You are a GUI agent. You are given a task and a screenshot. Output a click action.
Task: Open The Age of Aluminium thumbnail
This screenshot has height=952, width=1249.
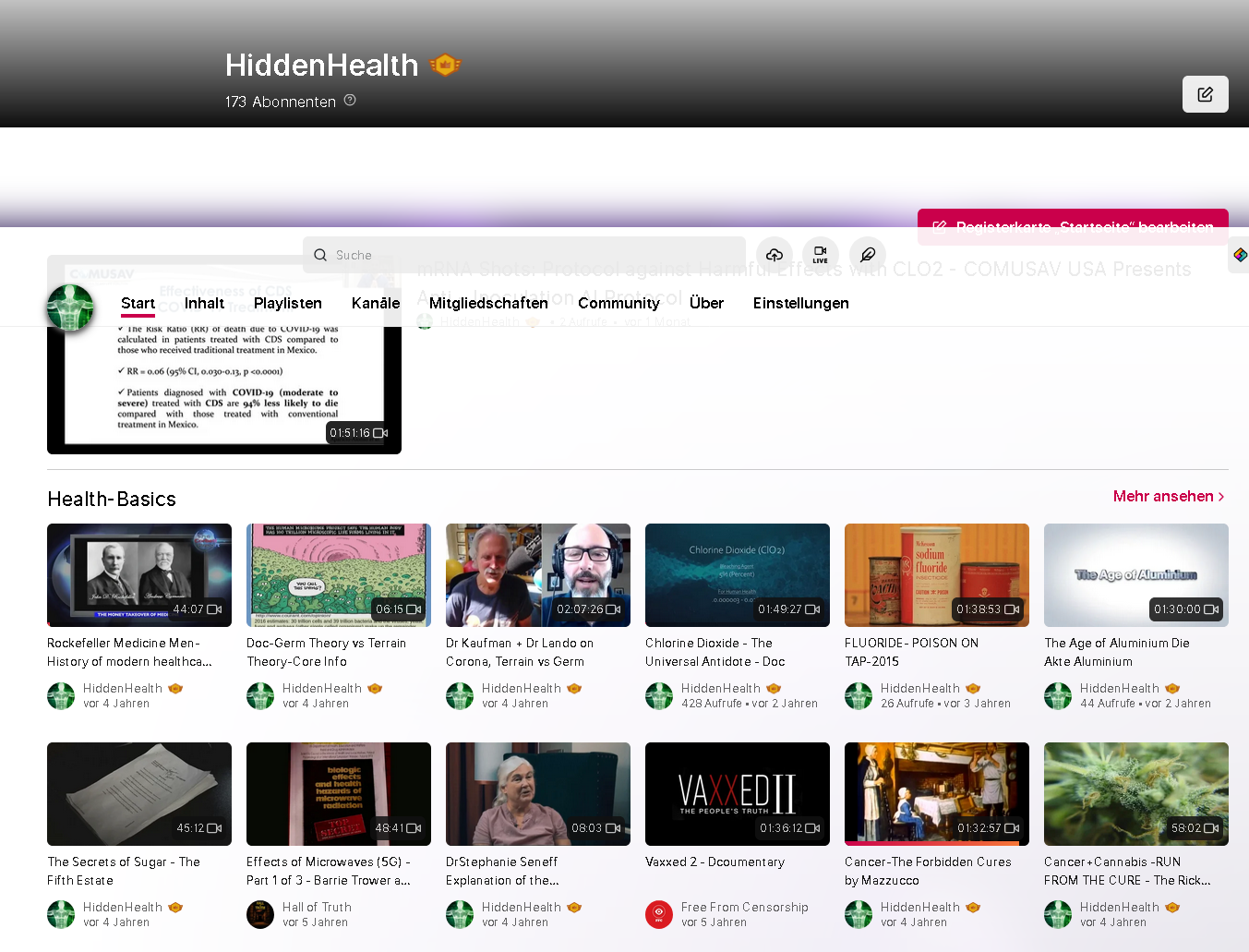(x=1136, y=575)
